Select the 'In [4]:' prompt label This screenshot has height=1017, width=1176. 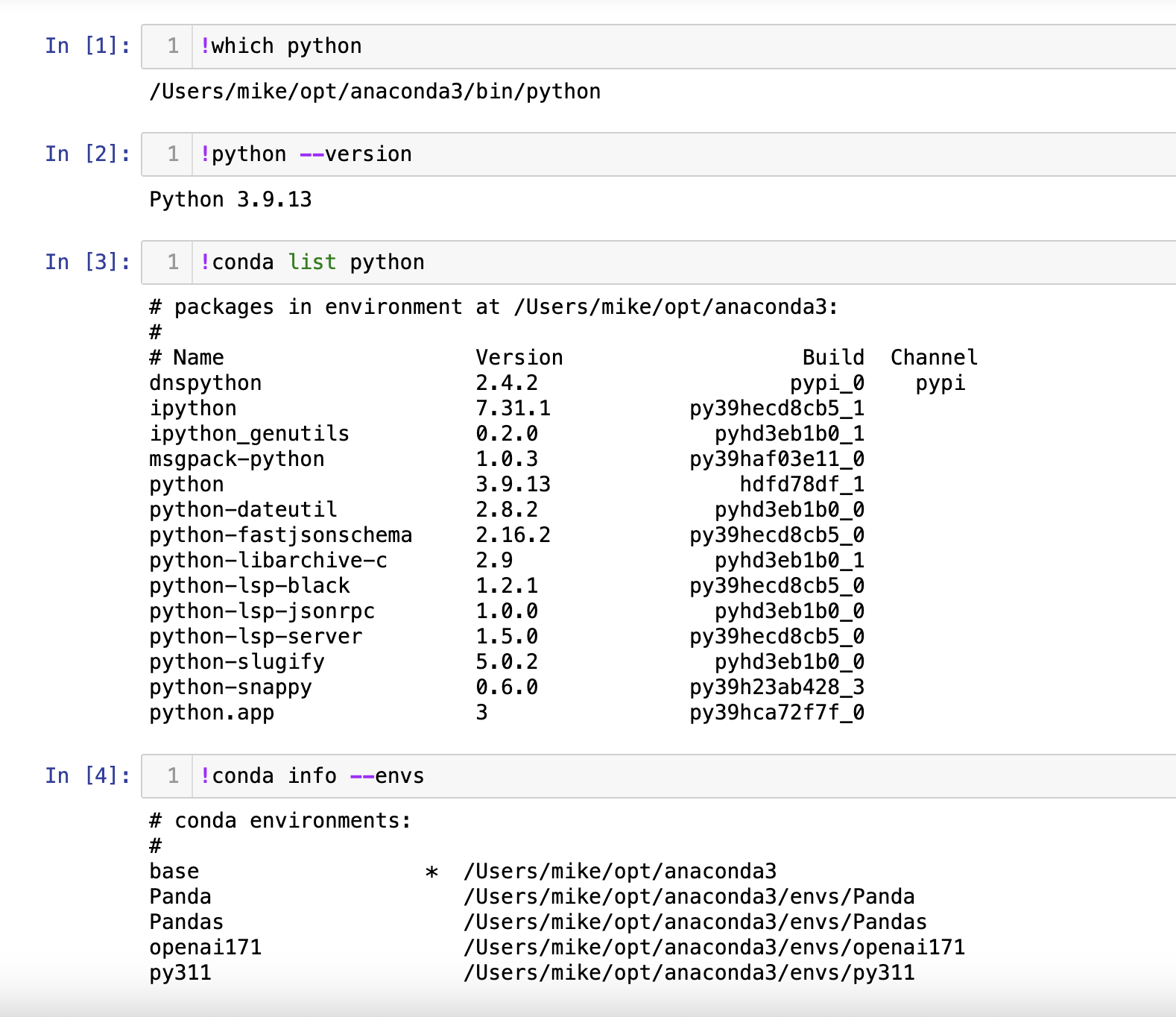tap(88, 776)
